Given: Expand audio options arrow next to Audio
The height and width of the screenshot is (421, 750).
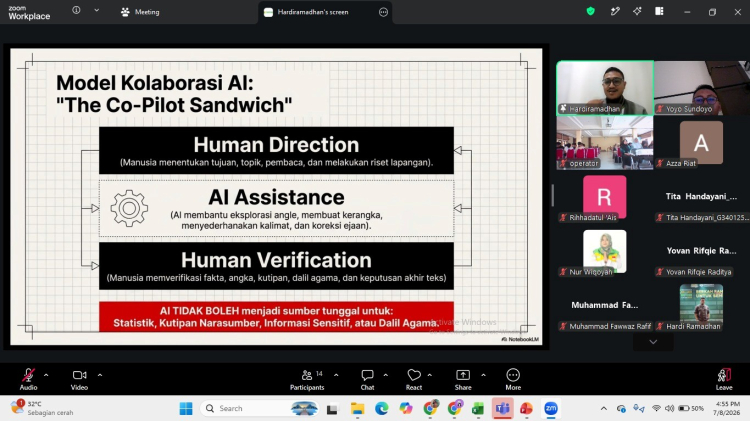Looking at the screenshot, I should pyautogui.click(x=46, y=375).
